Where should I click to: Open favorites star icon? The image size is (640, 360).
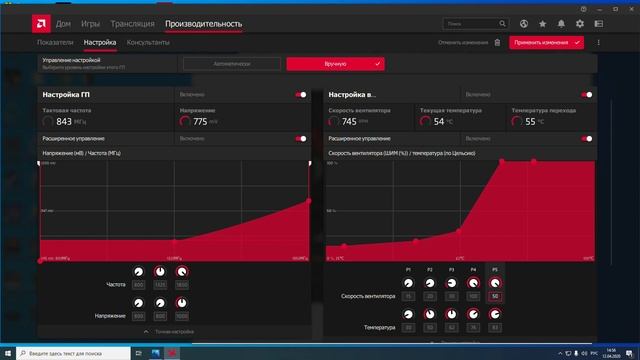coord(542,24)
